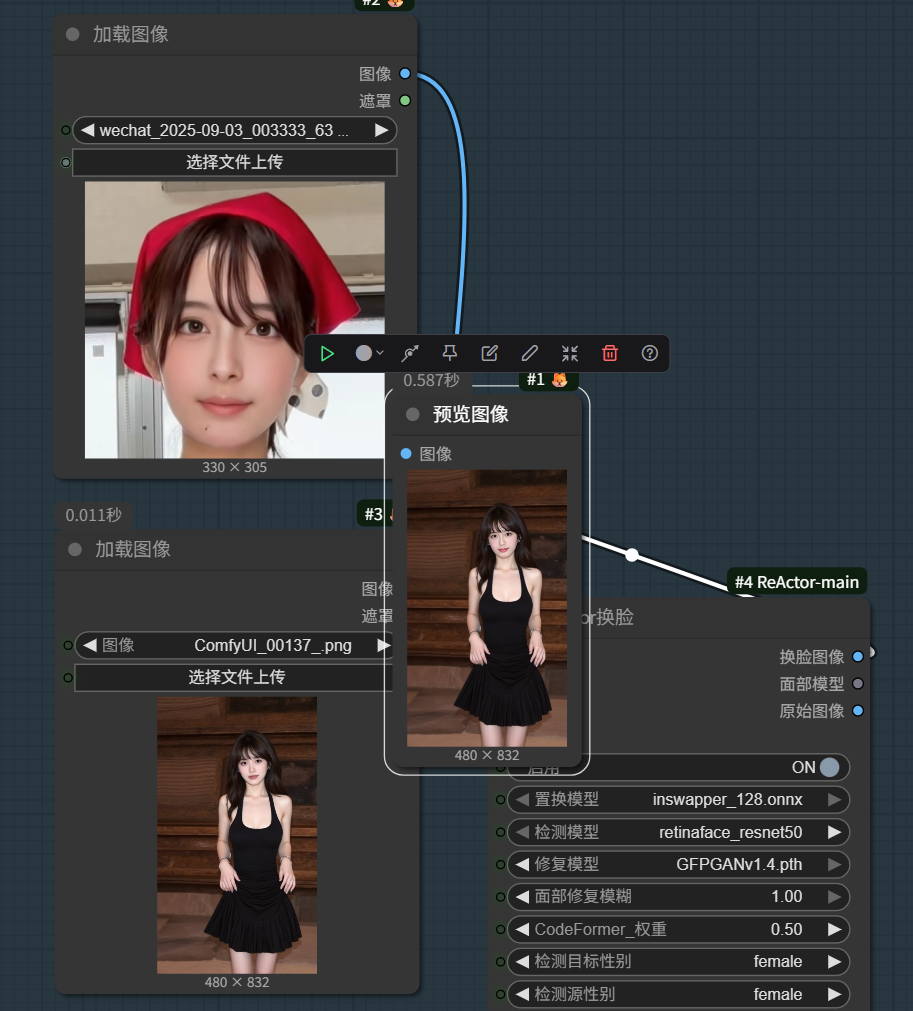Viewport: 913px width, 1011px height.
Task: Collapse the 预览图像 node via its title dot
Action: pyautogui.click(x=411, y=414)
